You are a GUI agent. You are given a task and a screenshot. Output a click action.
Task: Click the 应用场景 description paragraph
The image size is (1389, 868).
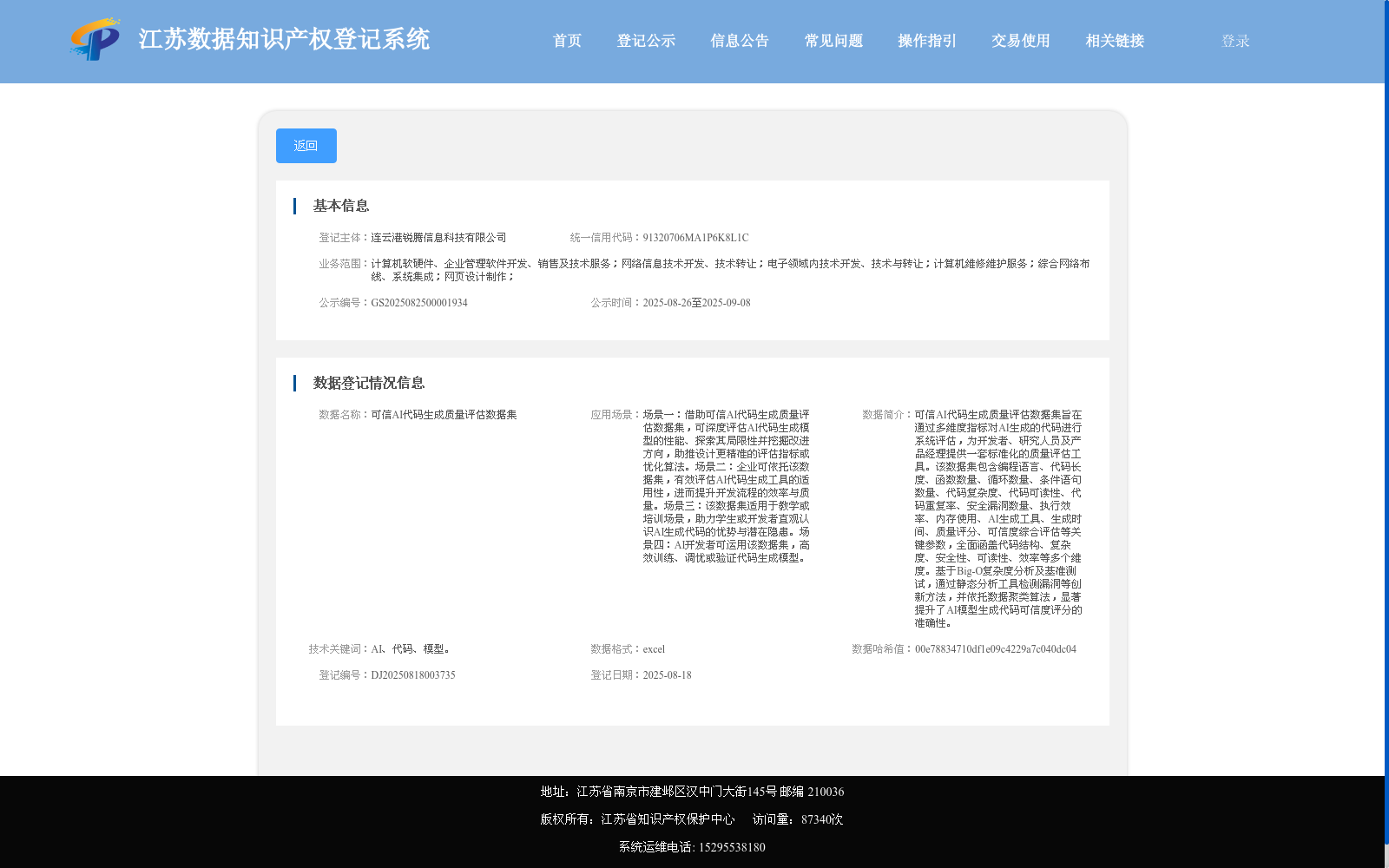(727, 486)
